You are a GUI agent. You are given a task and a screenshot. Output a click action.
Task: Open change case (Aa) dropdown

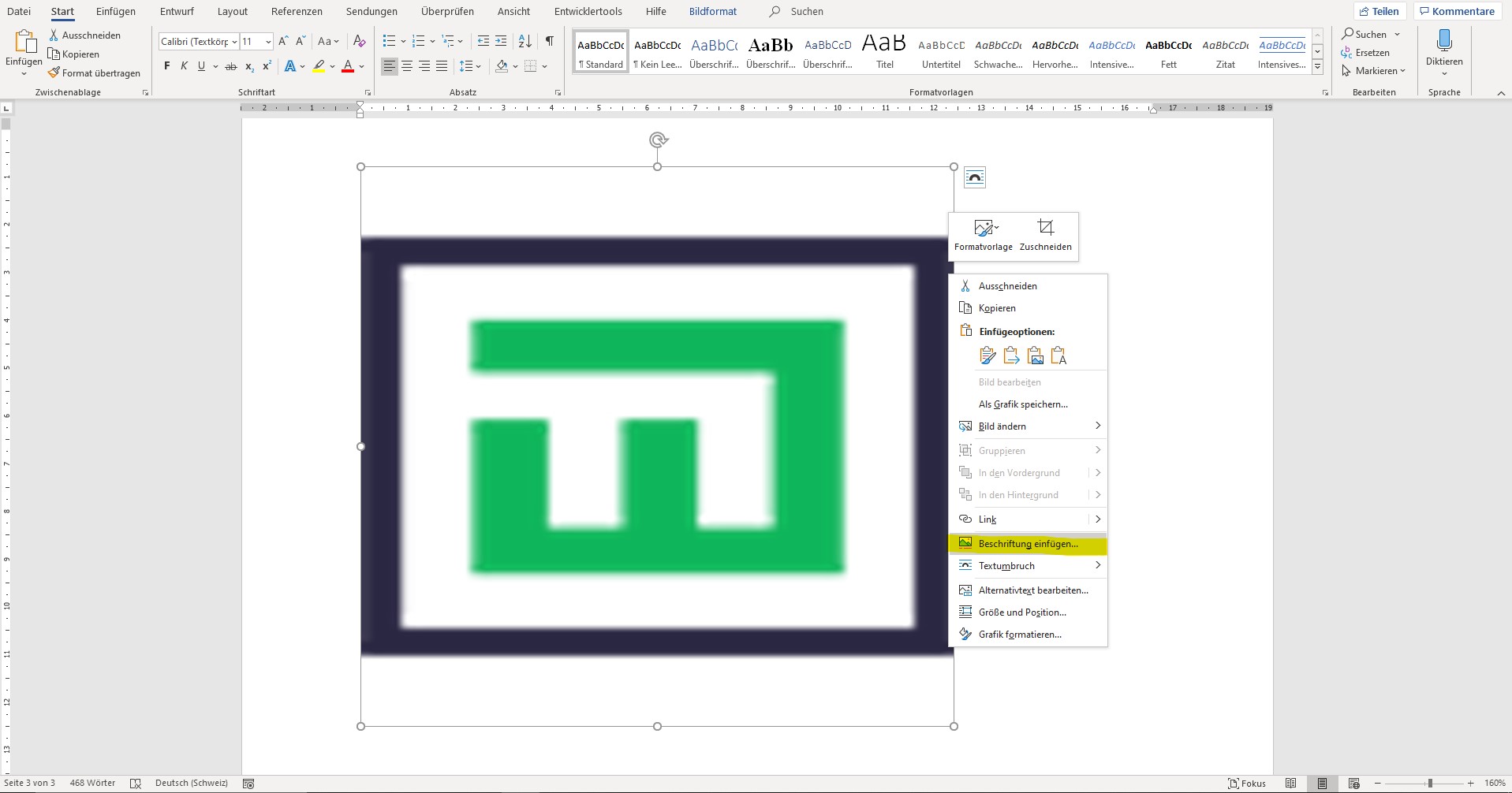(x=328, y=41)
